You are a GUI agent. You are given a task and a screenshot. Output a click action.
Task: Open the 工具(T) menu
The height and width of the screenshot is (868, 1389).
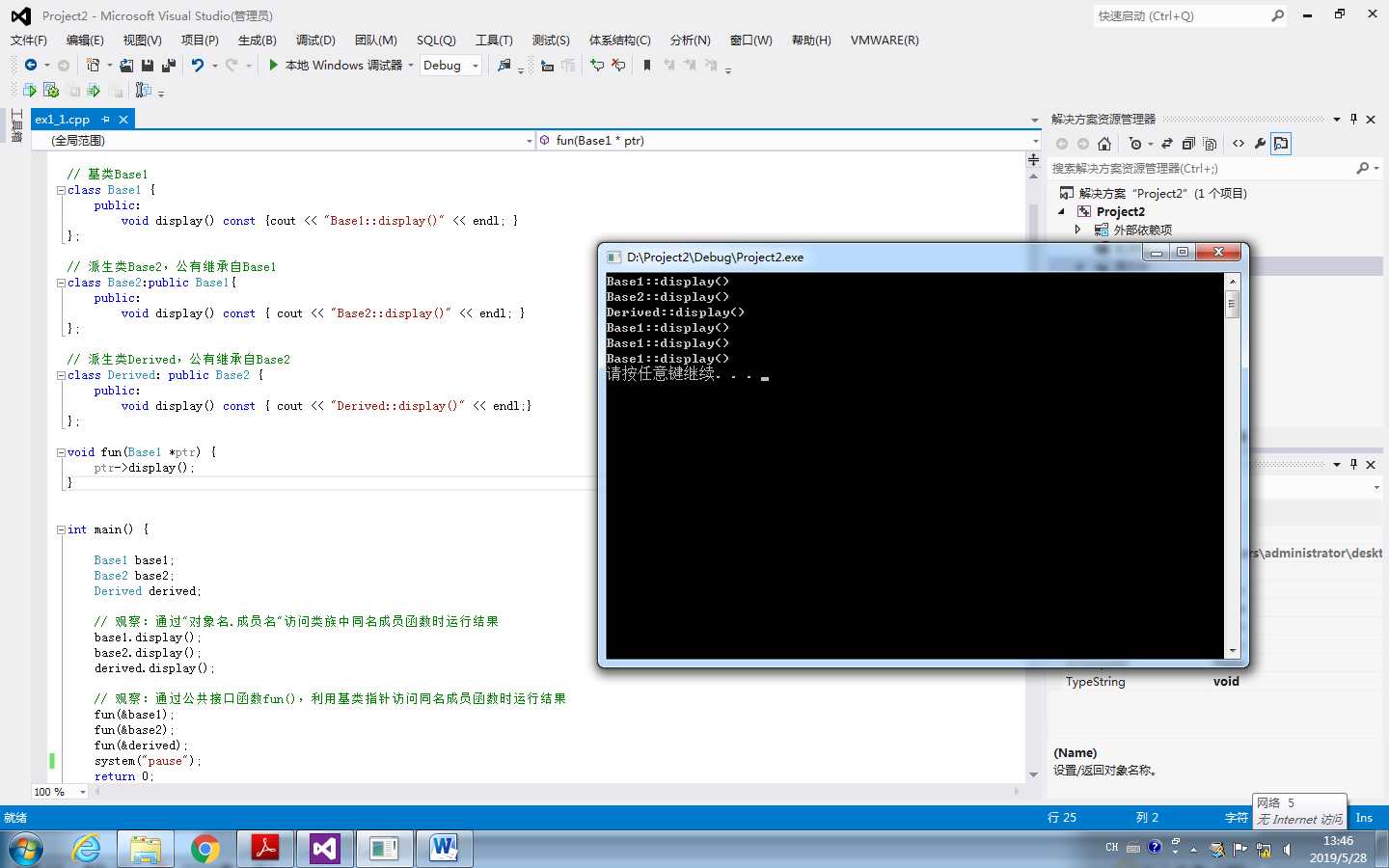494,41
